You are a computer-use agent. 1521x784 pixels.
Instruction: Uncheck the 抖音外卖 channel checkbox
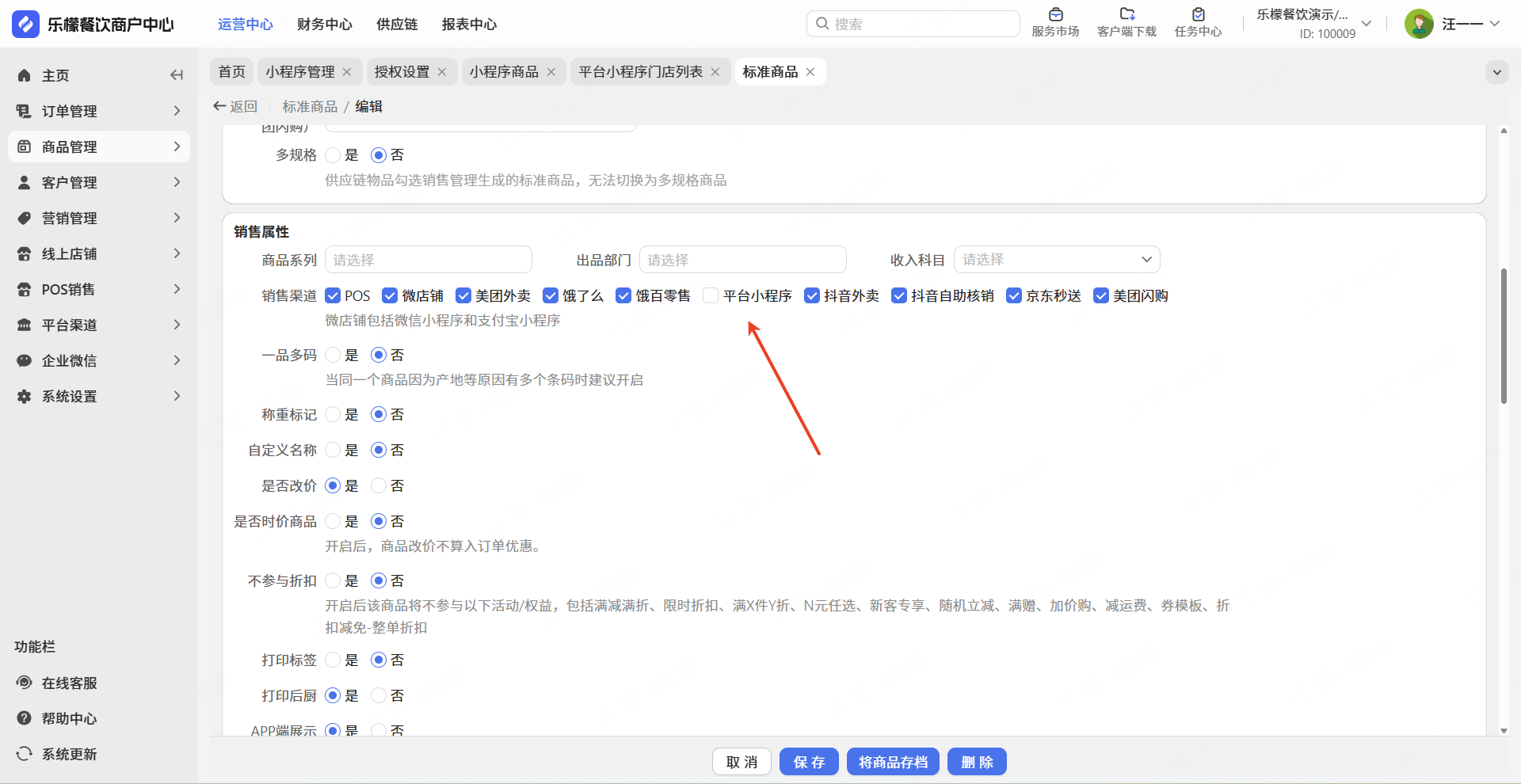pyautogui.click(x=812, y=295)
